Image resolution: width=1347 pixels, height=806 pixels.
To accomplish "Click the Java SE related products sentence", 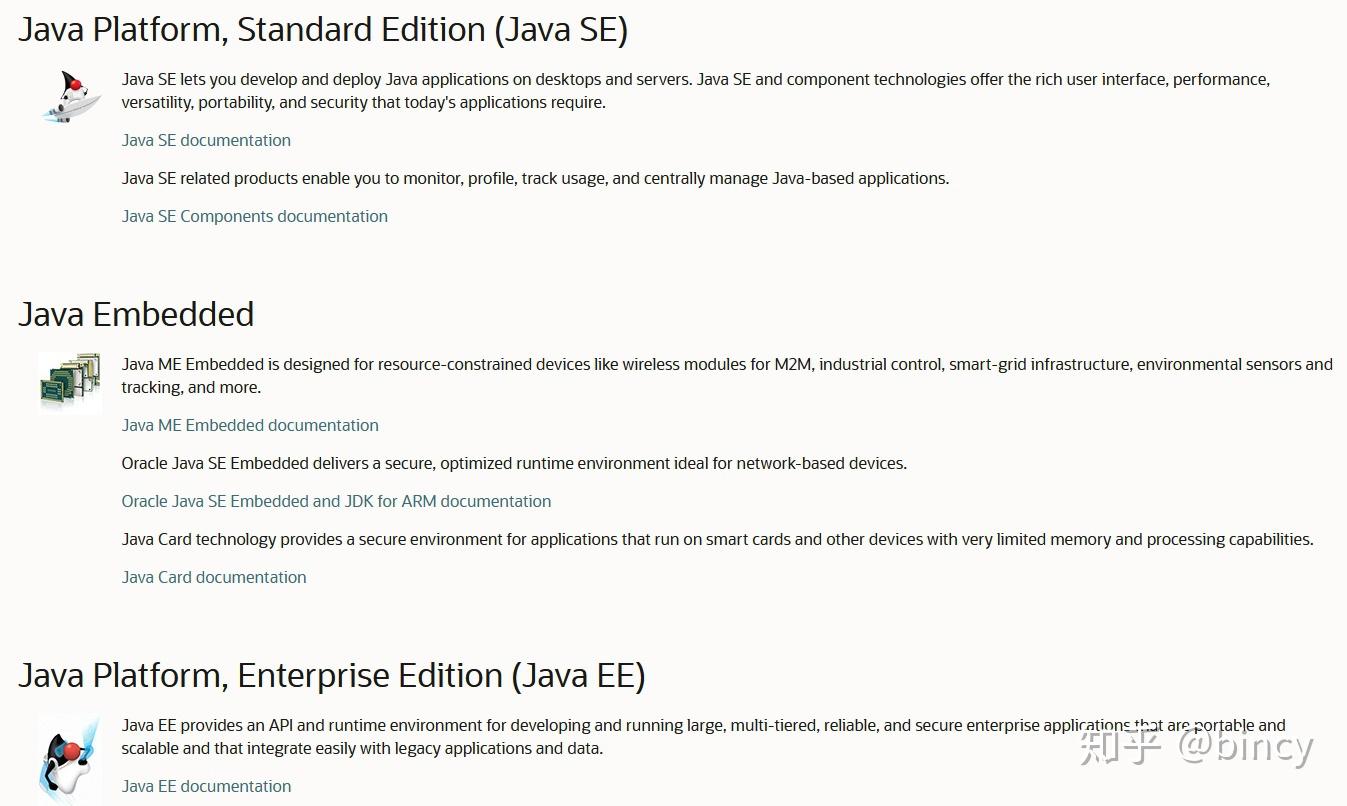I will pyautogui.click(x=535, y=178).
